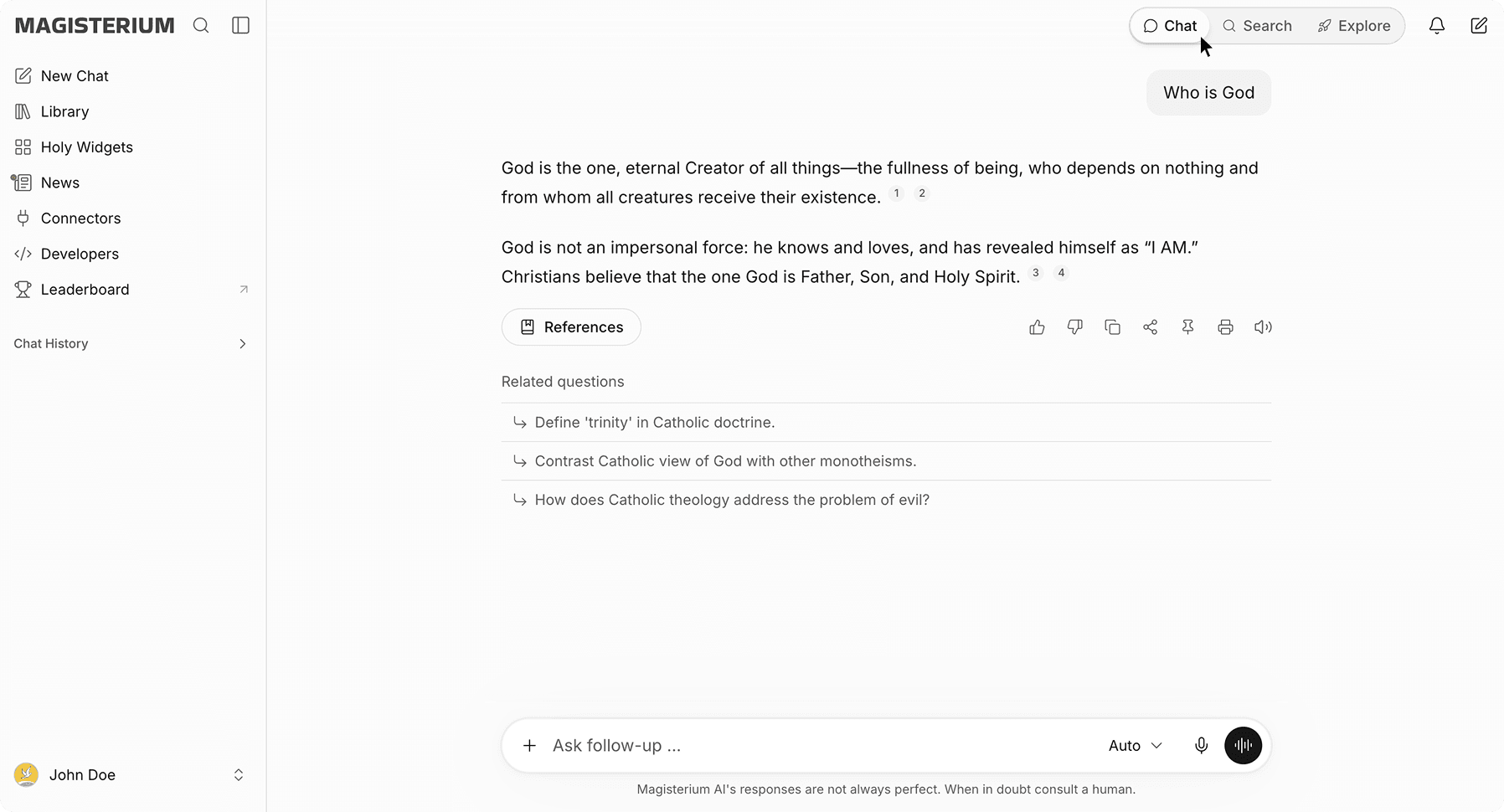This screenshot has height=812, width=1504.
Task: Copy the response with the copy icon
Action: coord(1113,327)
